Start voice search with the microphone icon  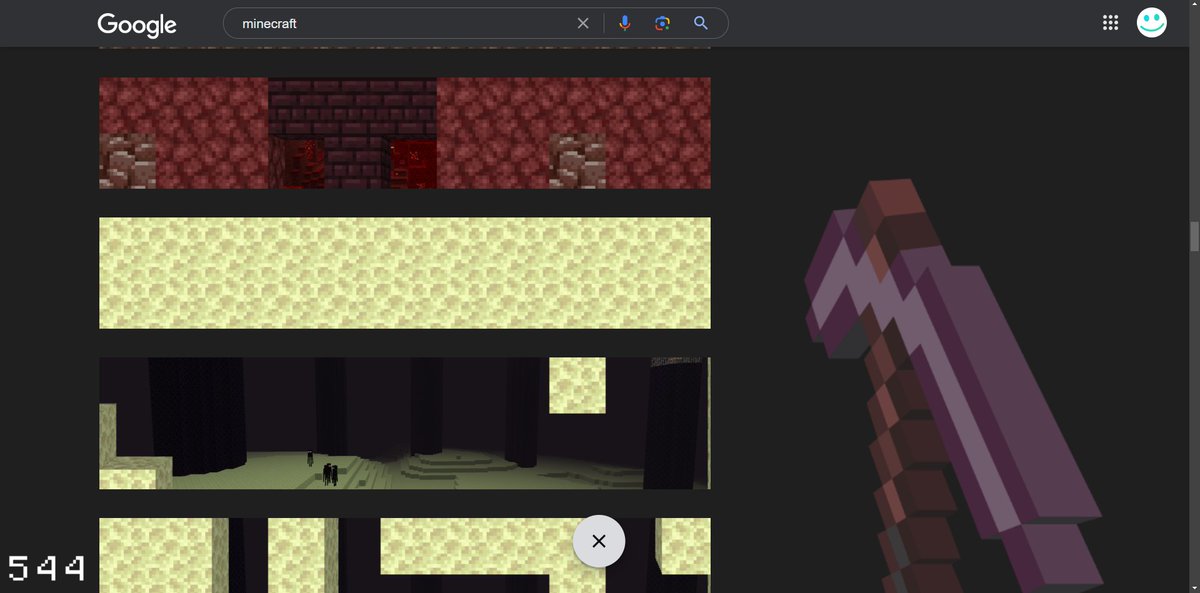pos(625,23)
